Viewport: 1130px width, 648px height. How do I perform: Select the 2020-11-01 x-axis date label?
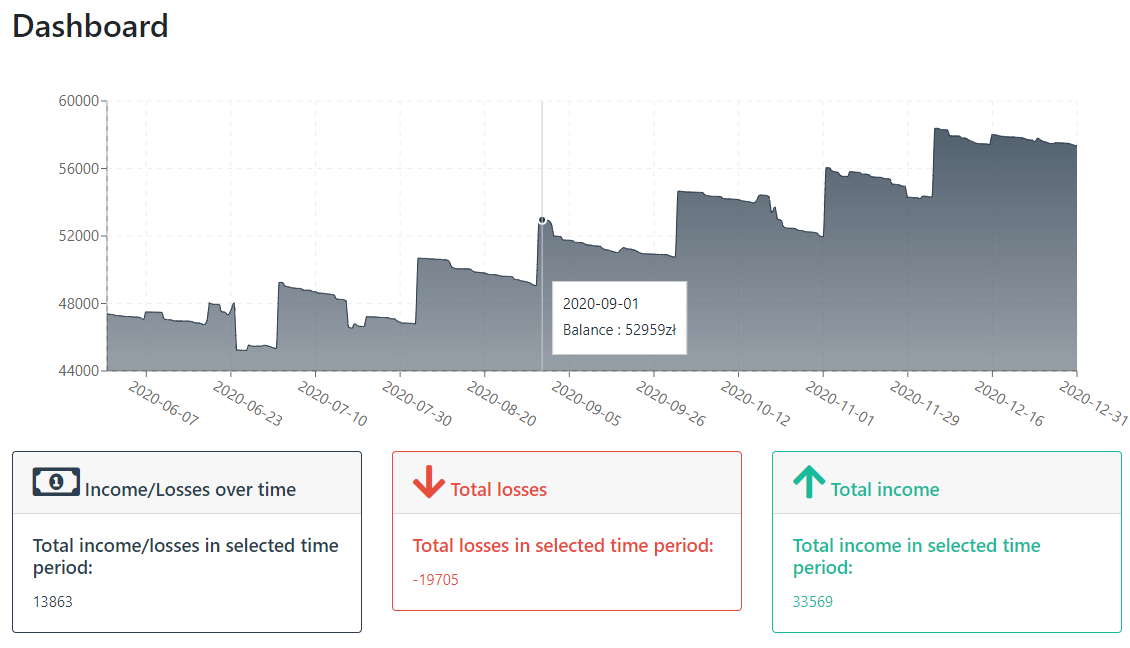click(x=840, y=403)
